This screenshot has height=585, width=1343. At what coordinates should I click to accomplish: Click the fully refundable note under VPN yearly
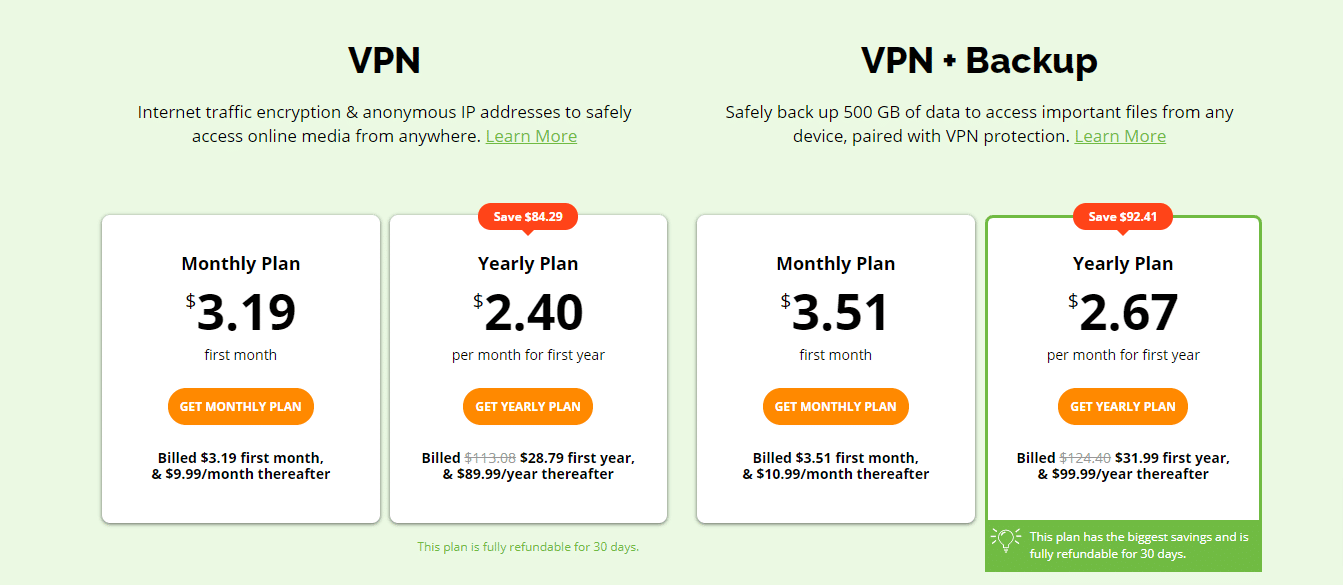click(x=528, y=547)
